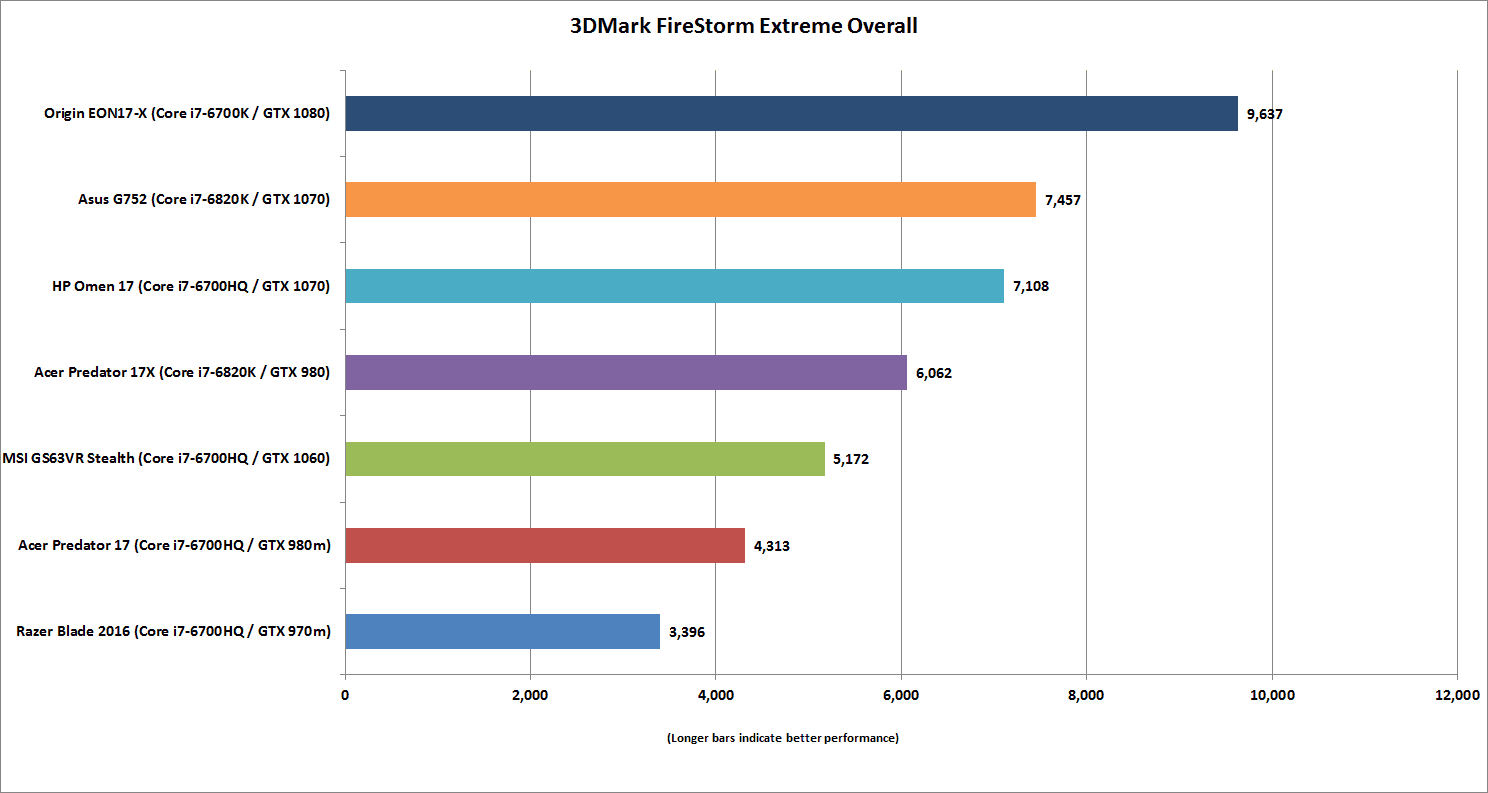Click the 8,000 axis tick label
The image size is (1488, 793).
pyautogui.click(x=1086, y=694)
